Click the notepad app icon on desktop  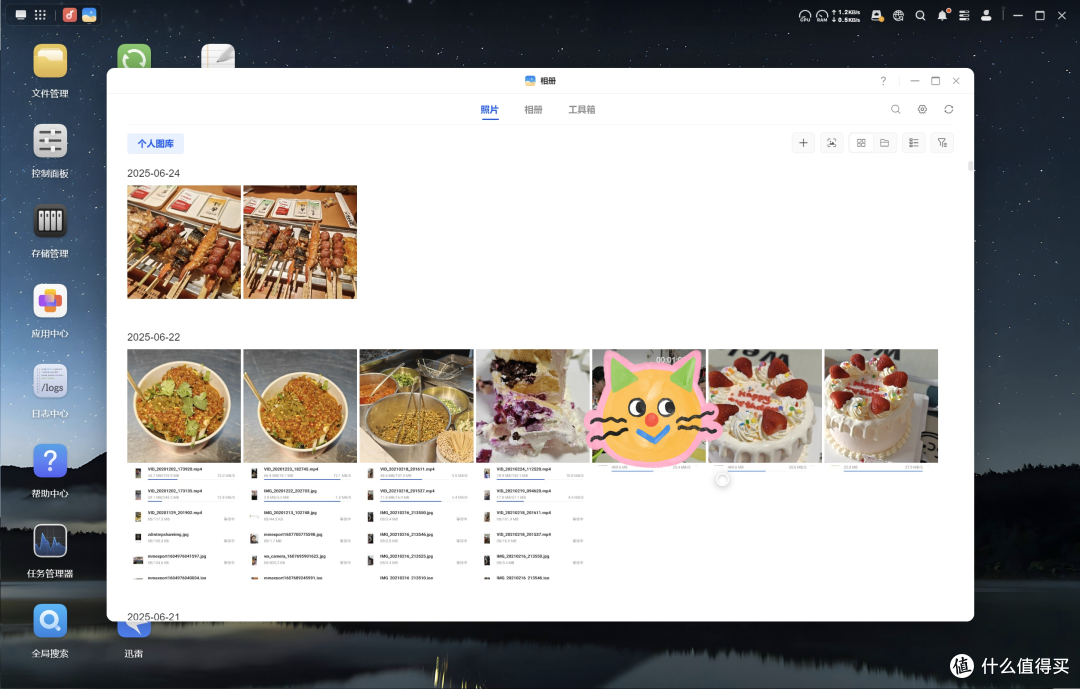tap(218, 56)
